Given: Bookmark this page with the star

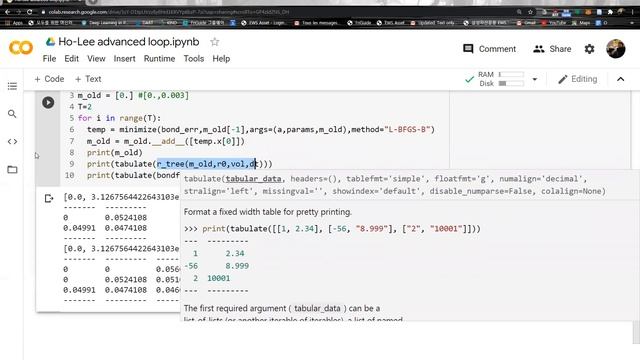Looking at the screenshot, I should tap(530, 12).
